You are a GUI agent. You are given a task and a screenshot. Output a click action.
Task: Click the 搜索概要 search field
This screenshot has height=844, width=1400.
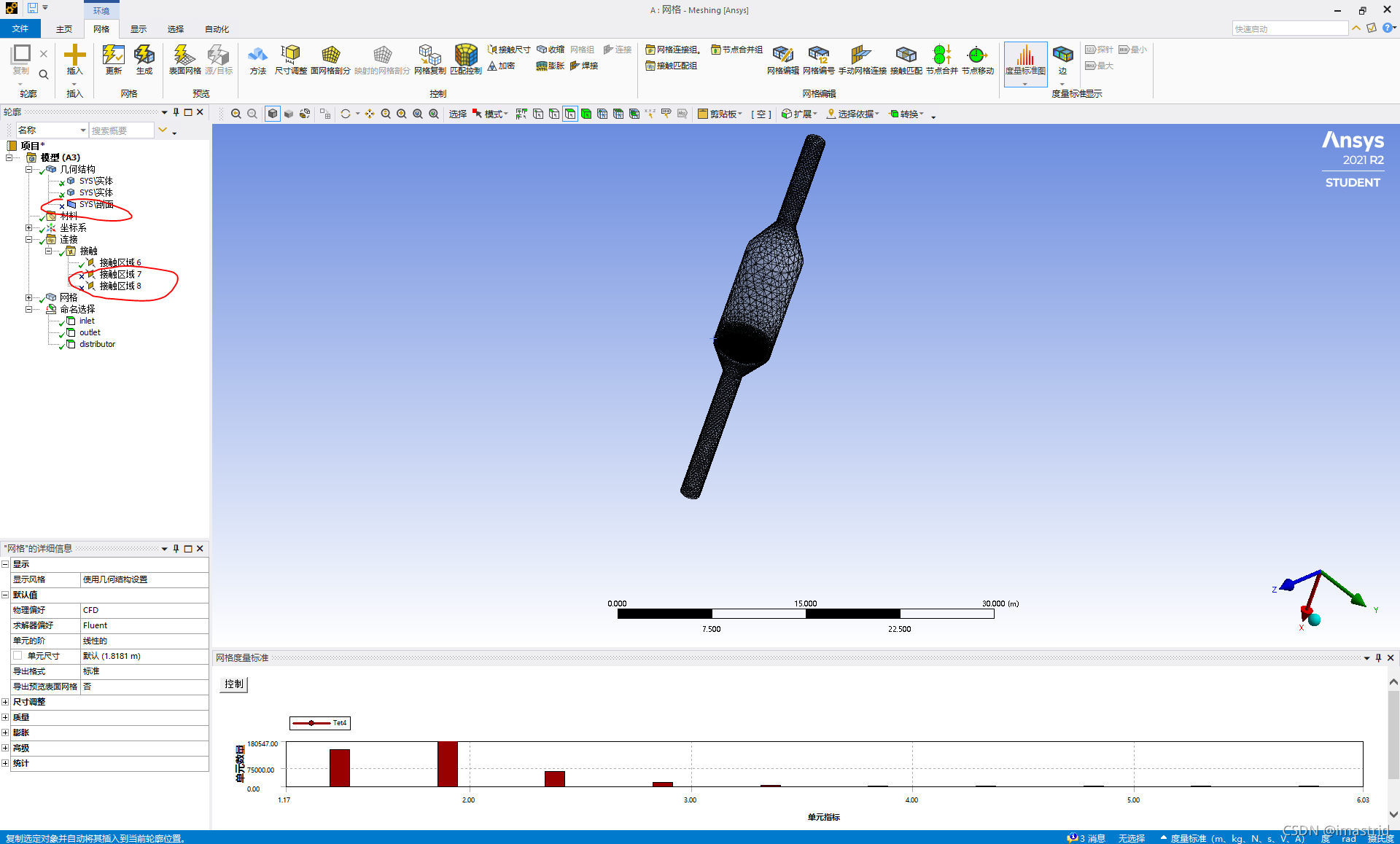point(121,130)
